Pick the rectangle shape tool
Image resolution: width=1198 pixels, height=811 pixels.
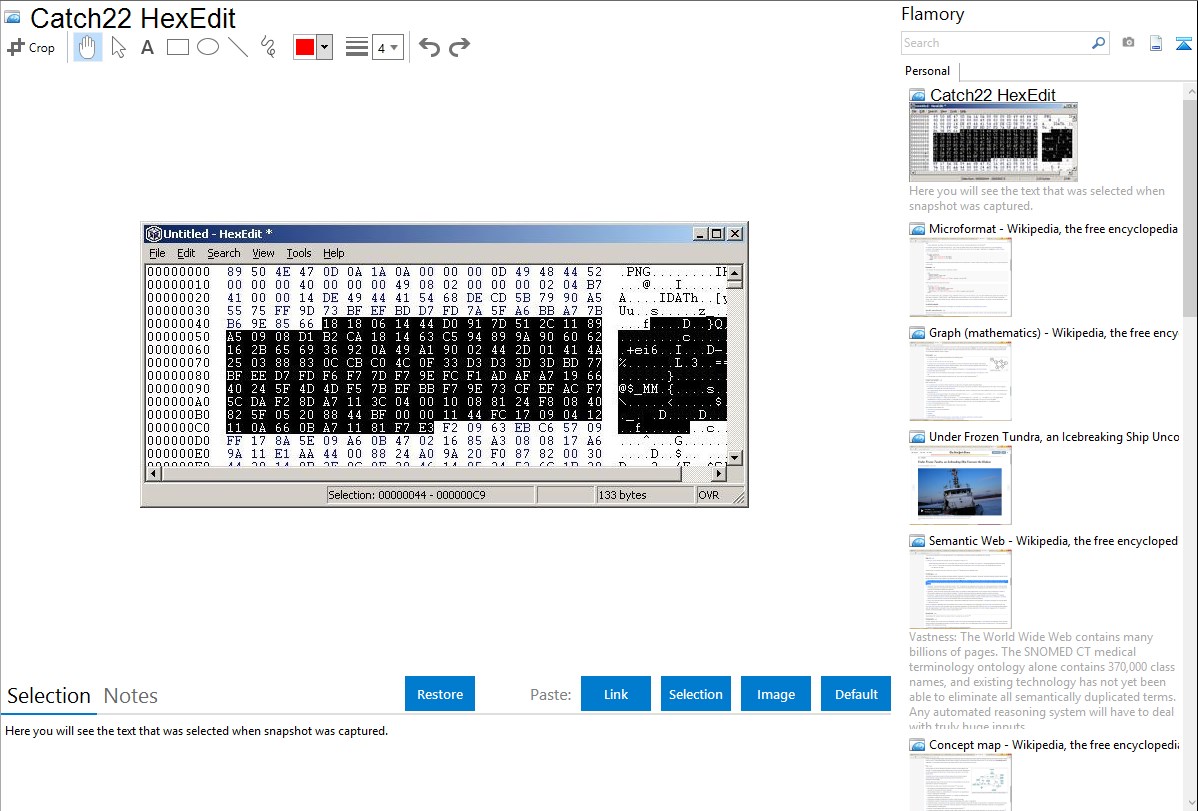178,47
